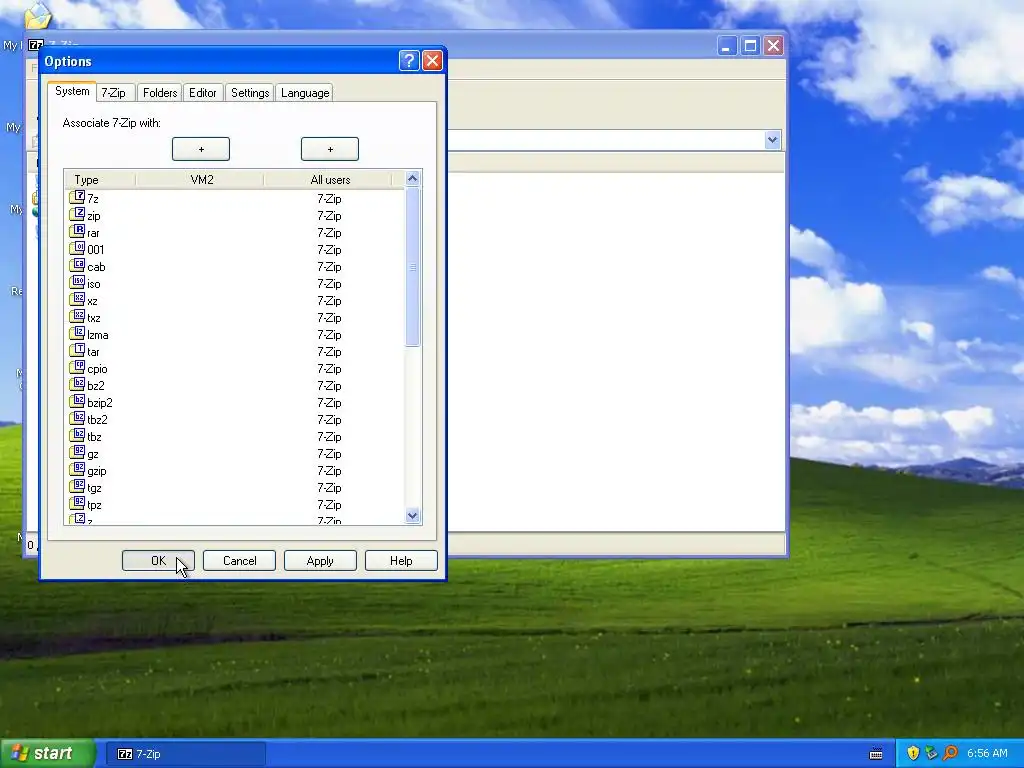Select the bzip2 file type icon

click(77, 401)
